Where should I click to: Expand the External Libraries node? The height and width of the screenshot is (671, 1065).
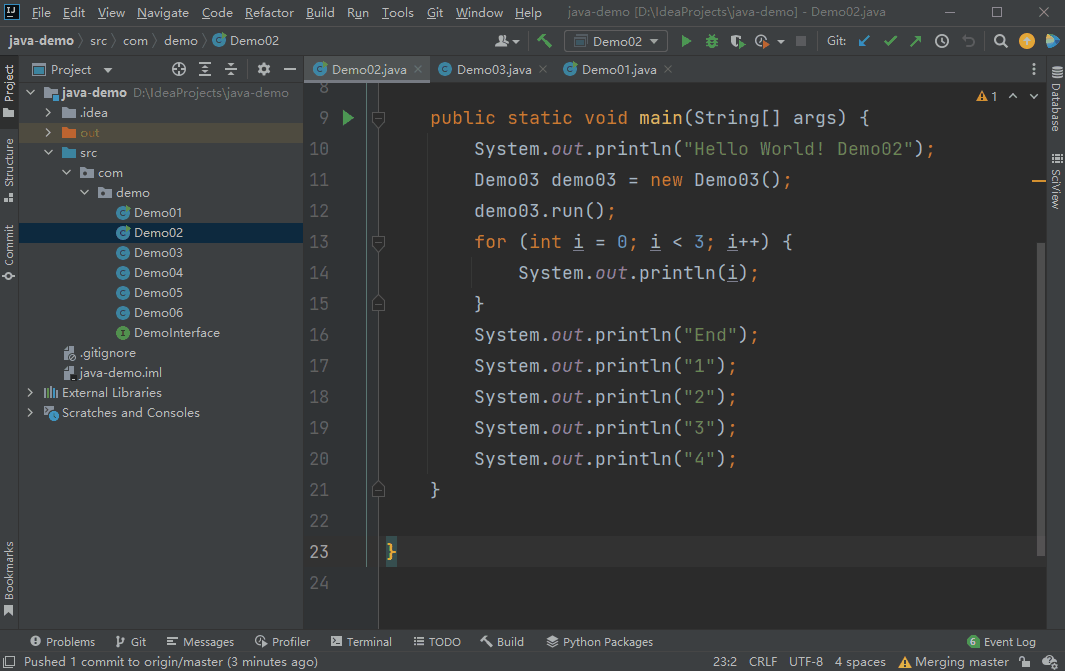tap(31, 393)
